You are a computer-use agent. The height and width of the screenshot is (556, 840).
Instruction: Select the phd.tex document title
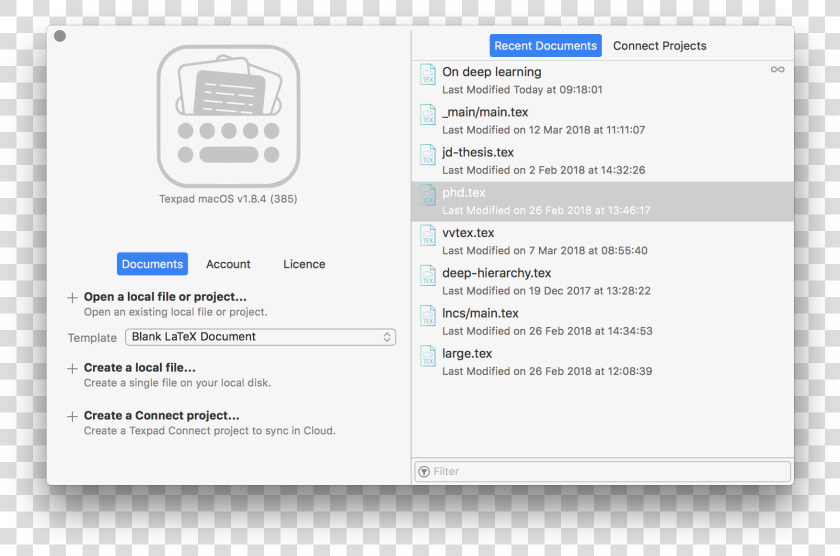click(464, 192)
